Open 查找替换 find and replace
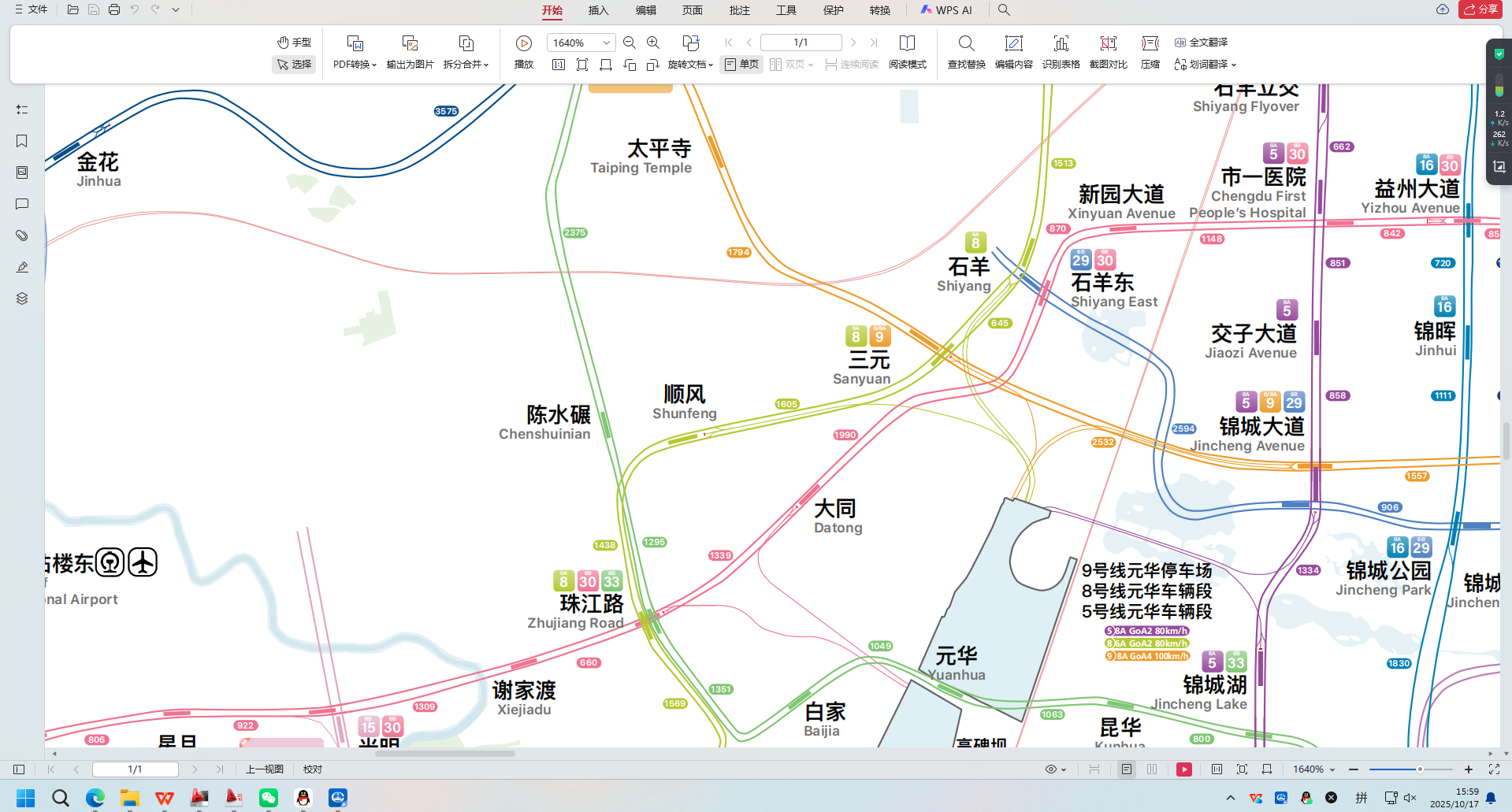This screenshot has width=1512, height=812. pyautogui.click(x=966, y=51)
